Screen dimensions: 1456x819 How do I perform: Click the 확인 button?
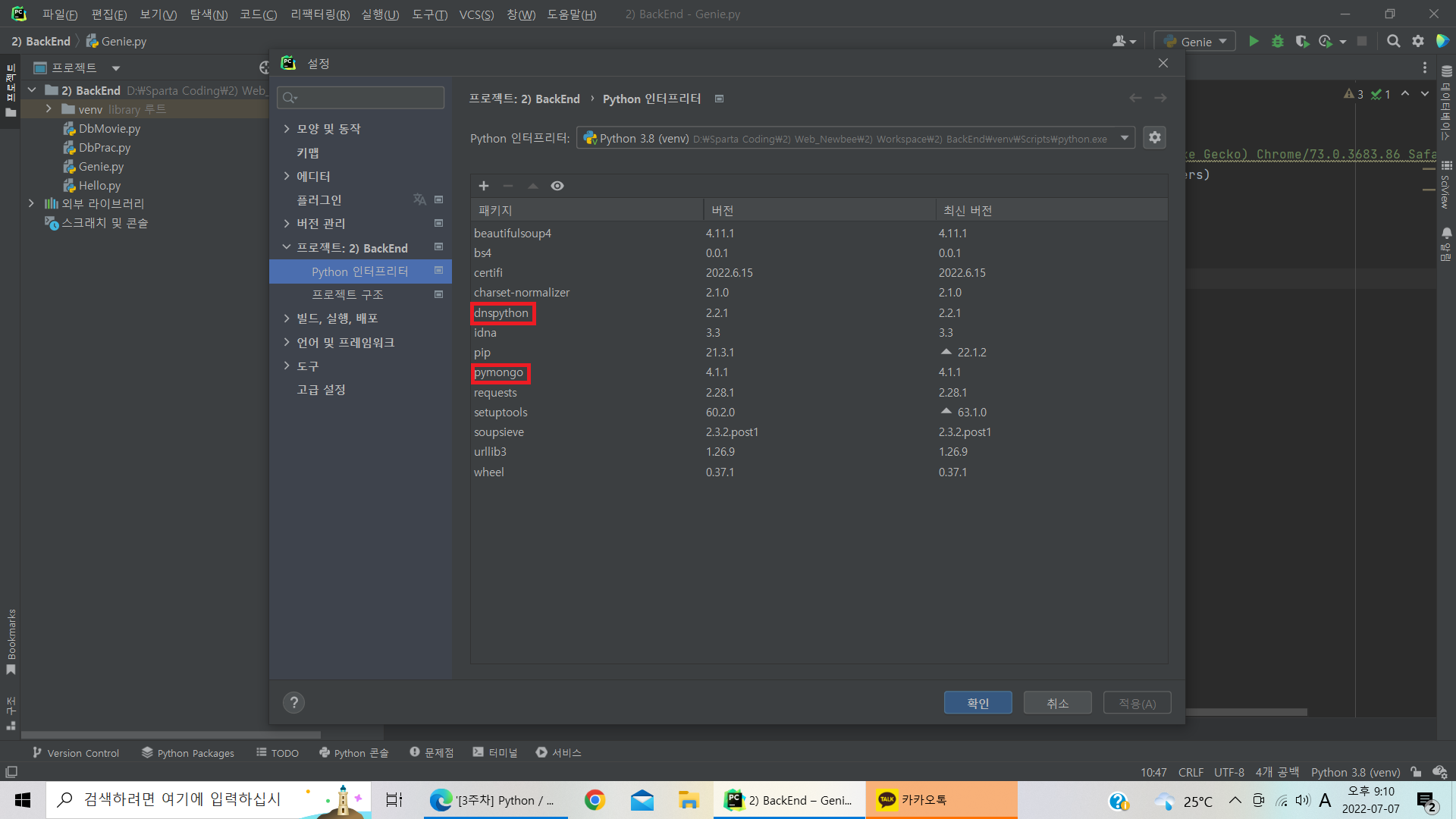click(977, 703)
